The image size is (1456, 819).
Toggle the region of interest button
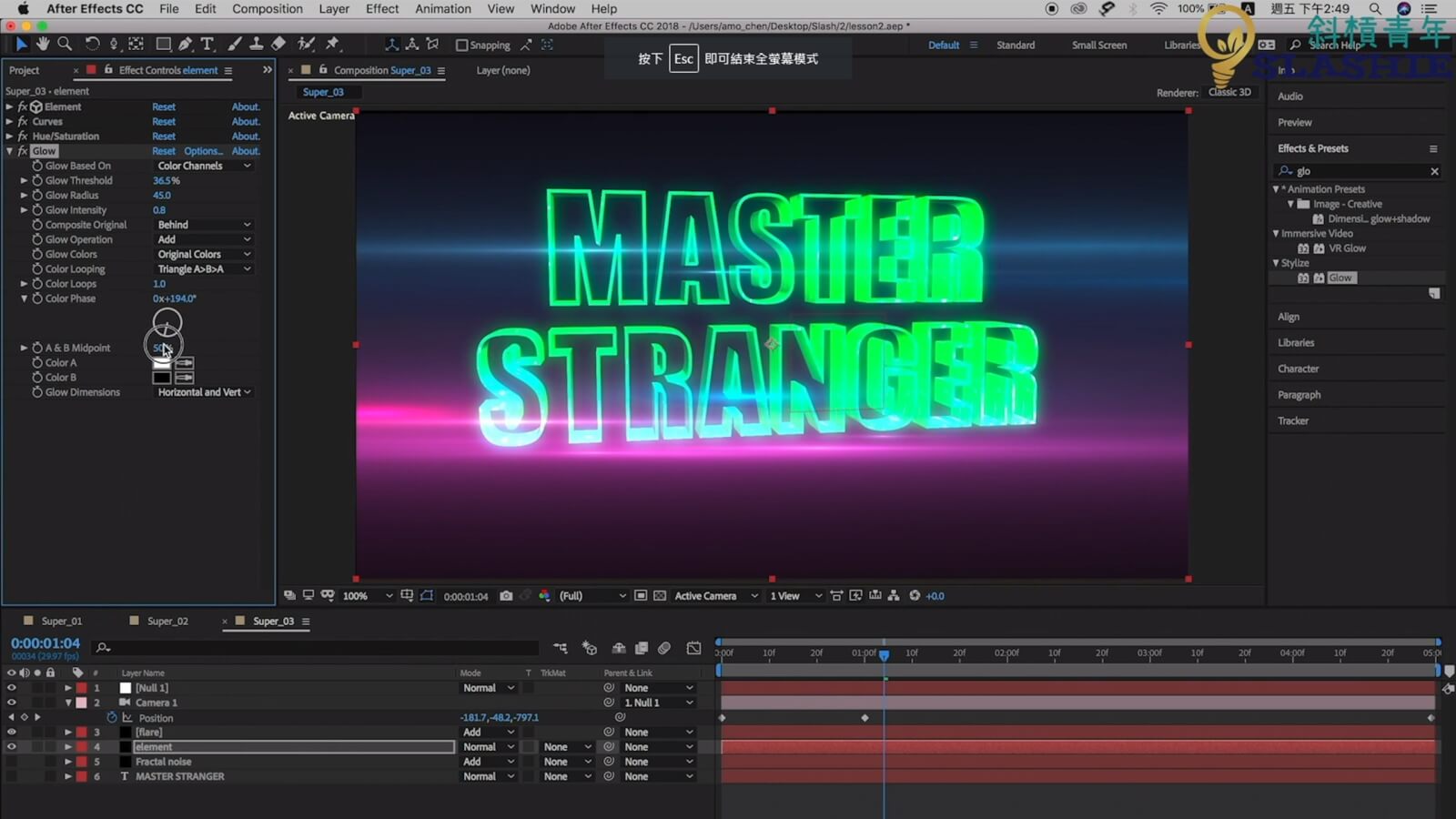click(641, 596)
